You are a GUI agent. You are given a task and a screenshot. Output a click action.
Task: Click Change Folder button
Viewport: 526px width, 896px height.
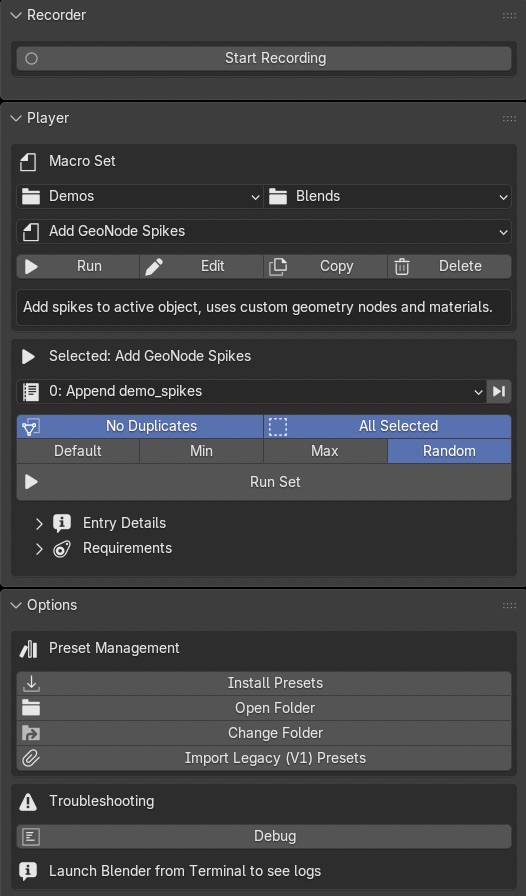click(x=264, y=733)
